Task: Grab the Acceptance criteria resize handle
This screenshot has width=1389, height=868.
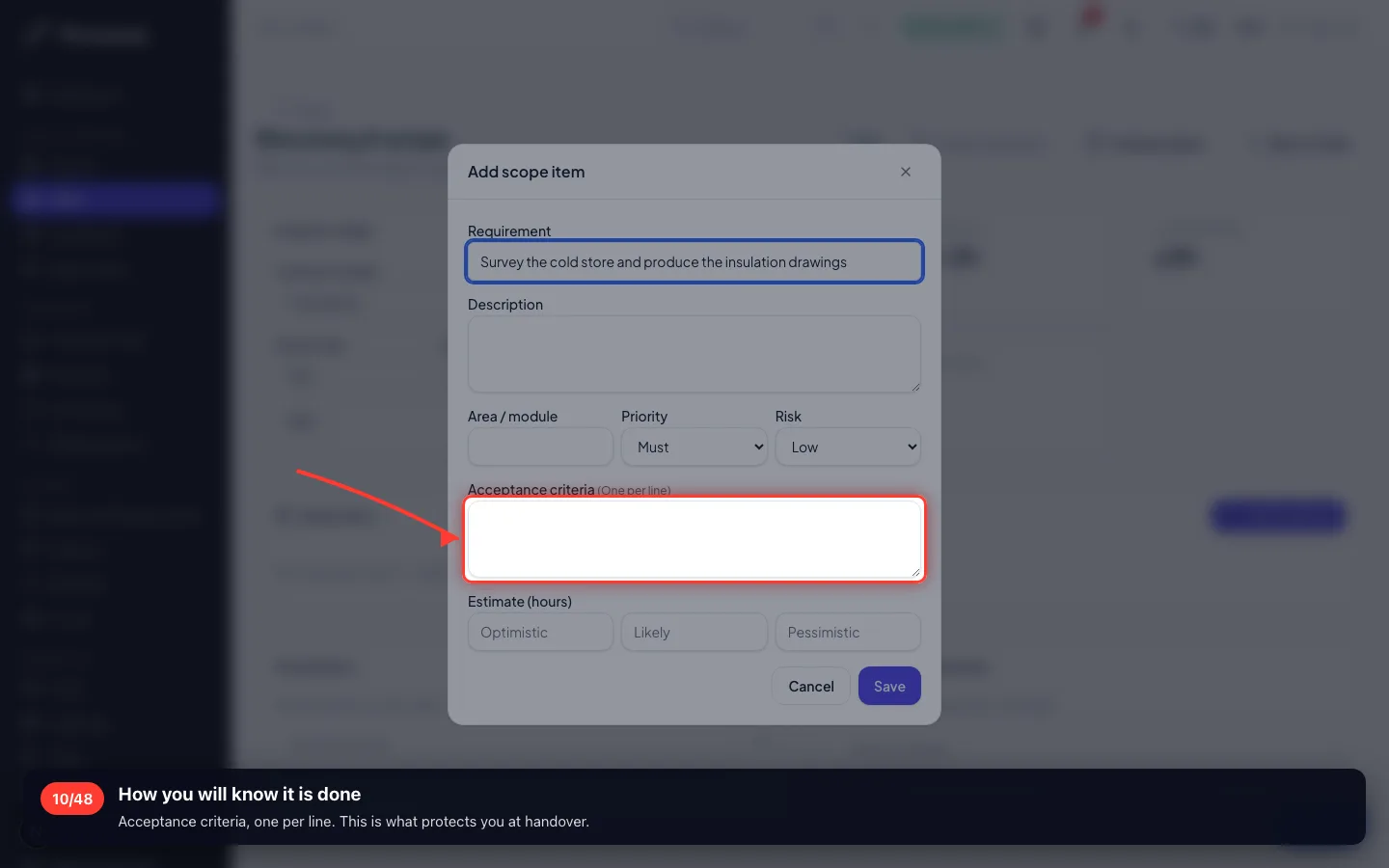Action: pyautogui.click(x=915, y=572)
